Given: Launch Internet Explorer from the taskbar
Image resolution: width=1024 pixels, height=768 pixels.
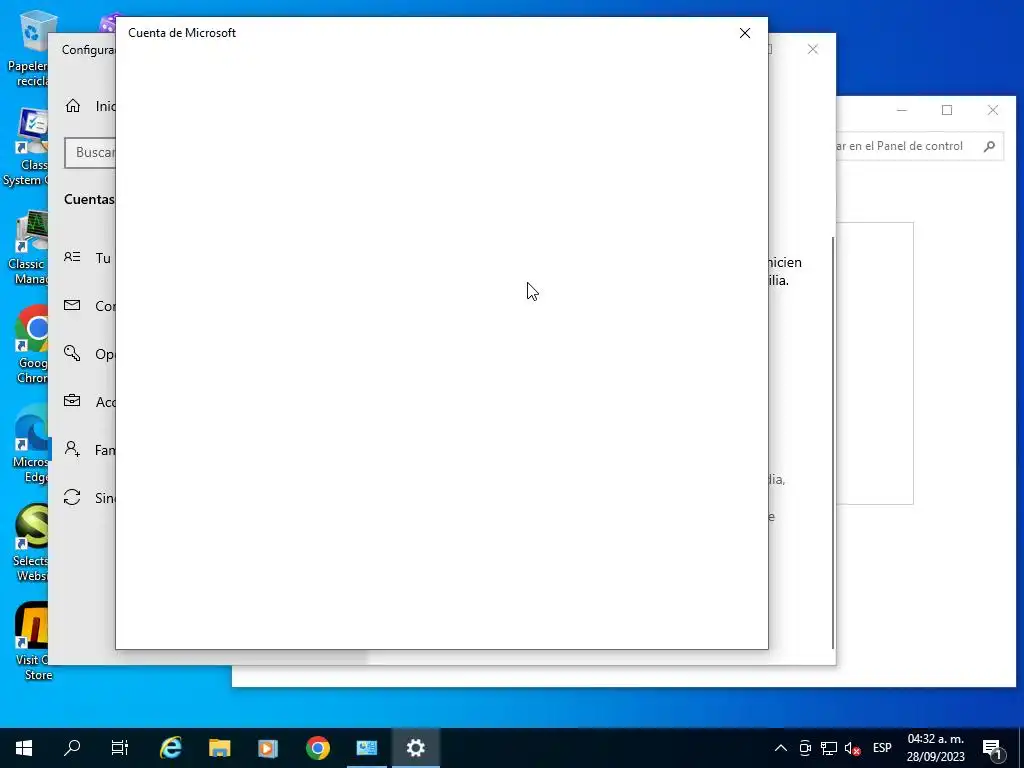Looking at the screenshot, I should coord(171,748).
